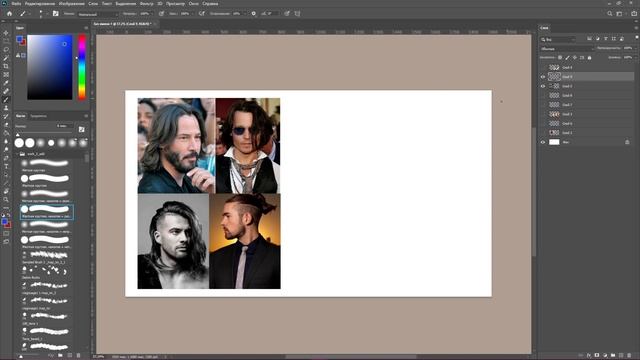Screen dimensions: 640x360
Task: Select the Crop tool
Action: coord(6,66)
